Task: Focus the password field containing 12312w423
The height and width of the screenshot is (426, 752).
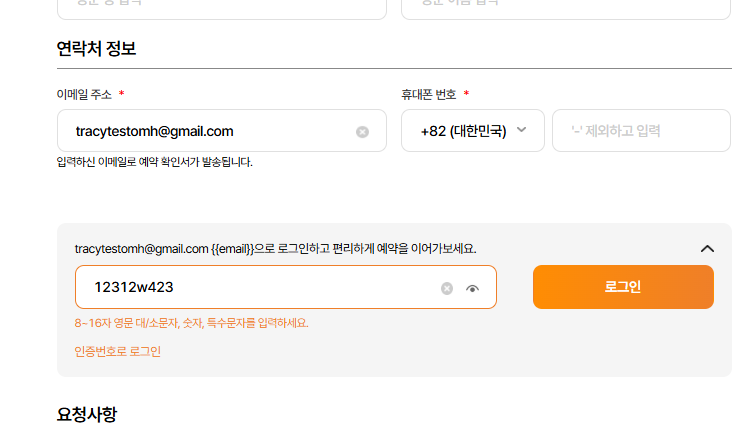Action: coord(250,287)
